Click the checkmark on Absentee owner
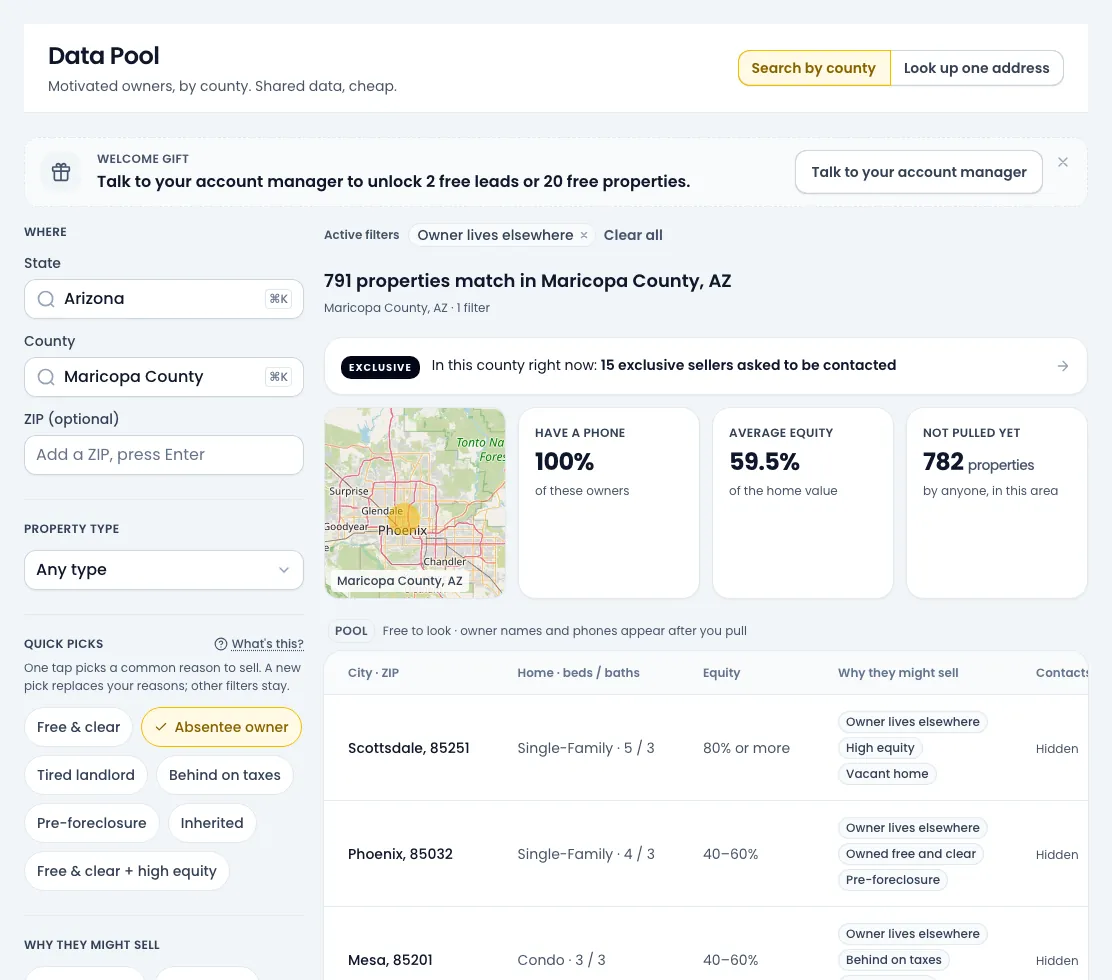Screen dimensions: 1112x980 pos(161,727)
